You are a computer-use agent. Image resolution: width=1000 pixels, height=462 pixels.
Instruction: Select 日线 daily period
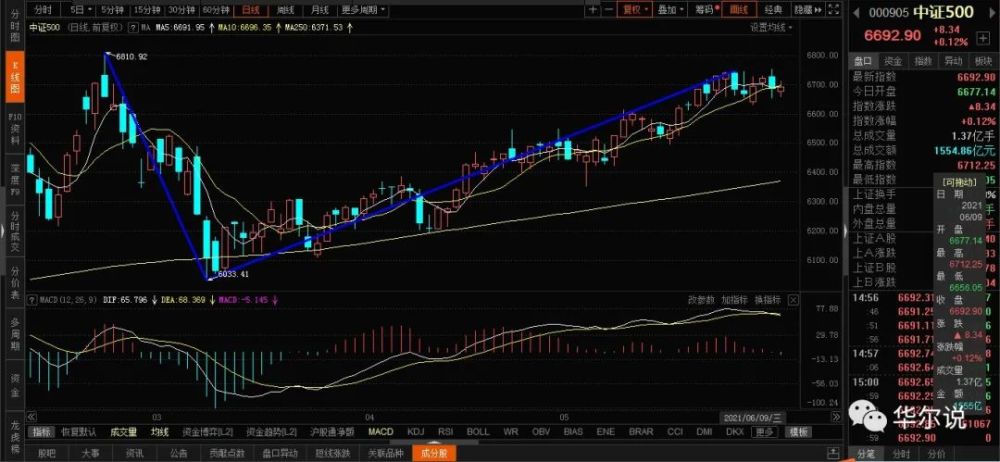250,10
